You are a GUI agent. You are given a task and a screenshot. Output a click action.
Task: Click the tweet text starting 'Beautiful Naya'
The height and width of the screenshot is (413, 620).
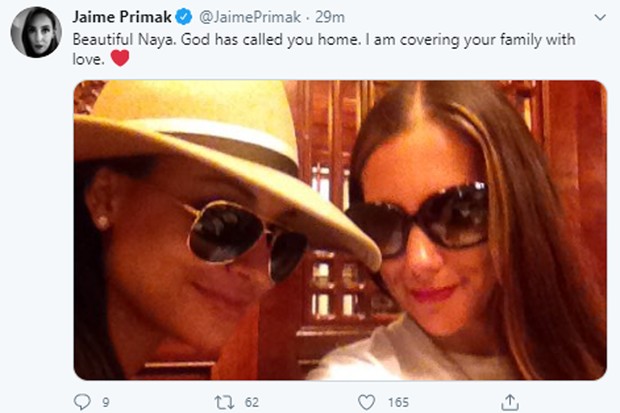coord(323,49)
